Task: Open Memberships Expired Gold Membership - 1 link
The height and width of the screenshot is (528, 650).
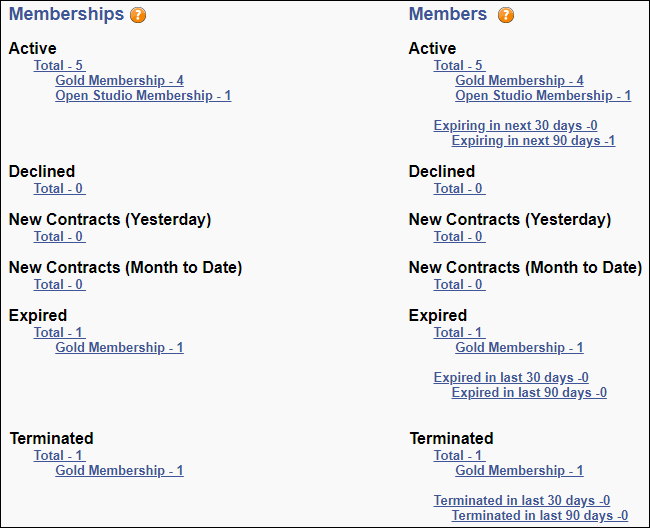Action: click(119, 347)
